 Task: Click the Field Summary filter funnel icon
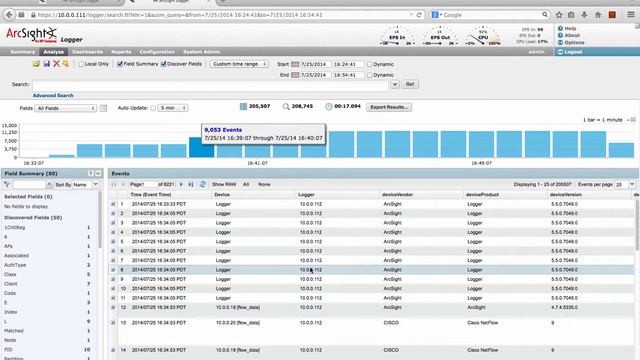point(7,184)
